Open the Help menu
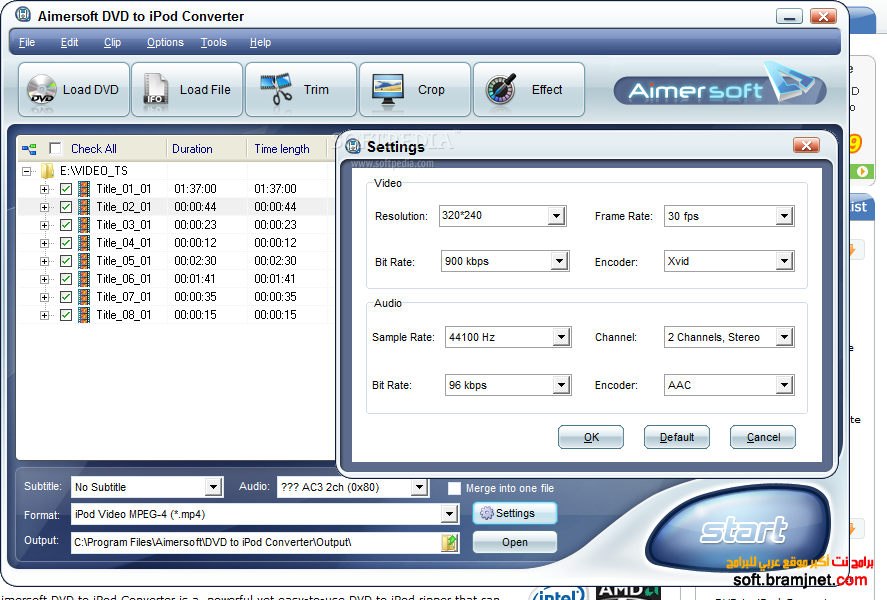Screen dimensions: 887x600 [260, 42]
